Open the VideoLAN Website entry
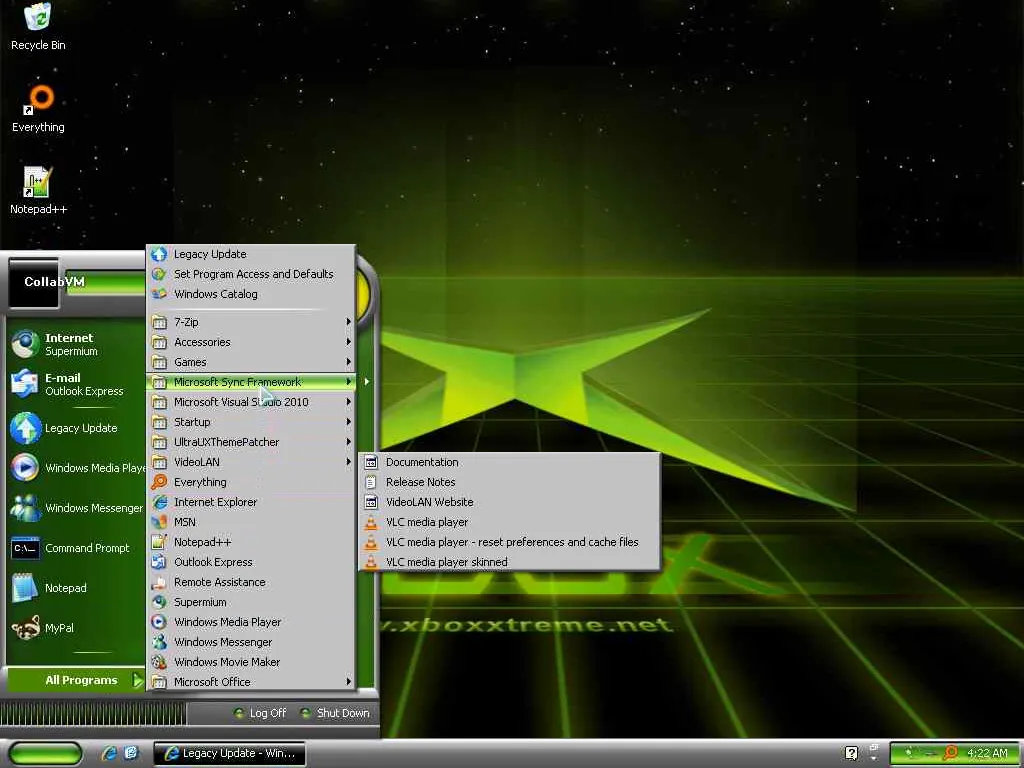 tap(509, 502)
